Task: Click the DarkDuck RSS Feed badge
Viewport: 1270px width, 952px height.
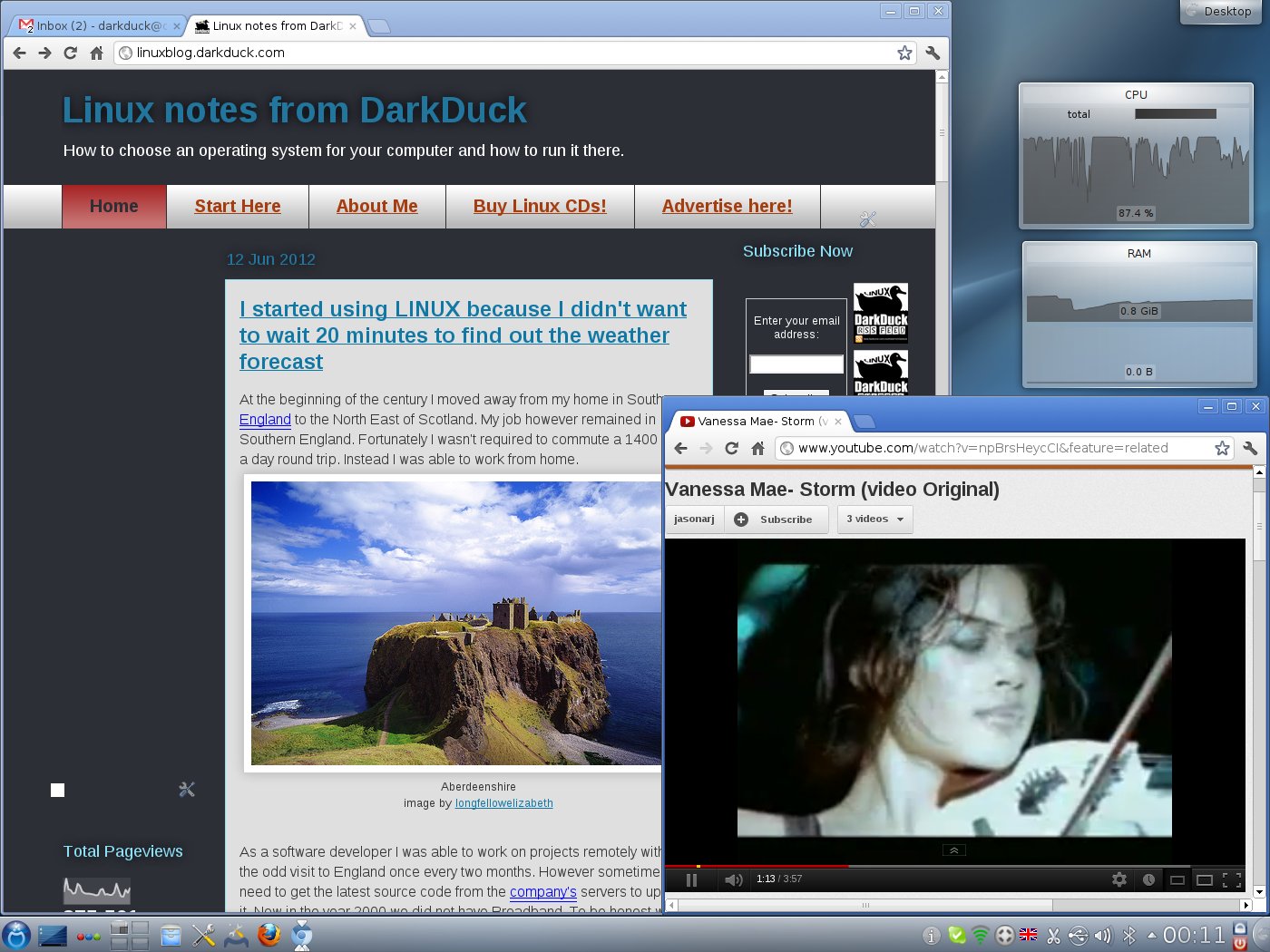Action: [881, 313]
